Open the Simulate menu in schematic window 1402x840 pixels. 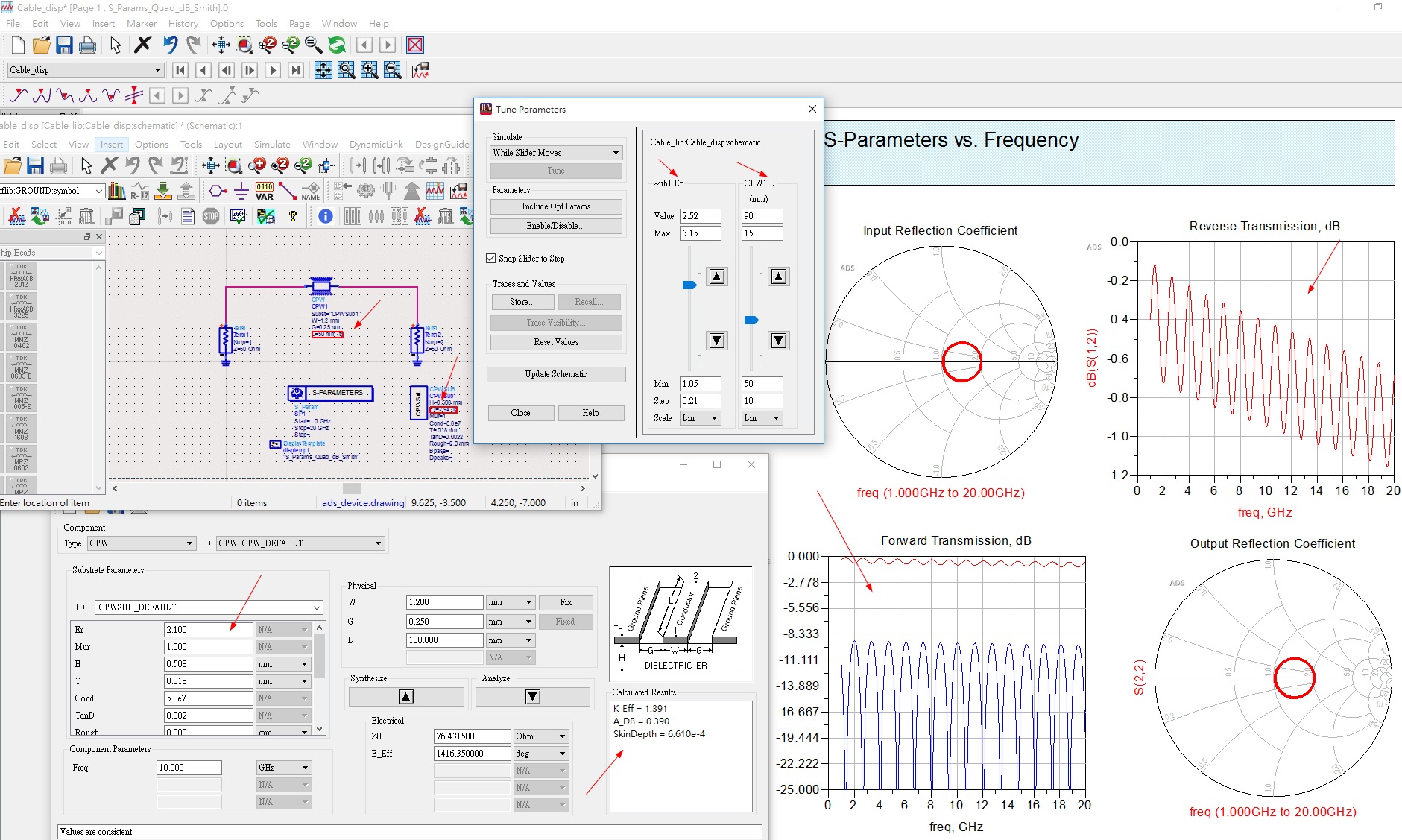pyautogui.click(x=272, y=145)
